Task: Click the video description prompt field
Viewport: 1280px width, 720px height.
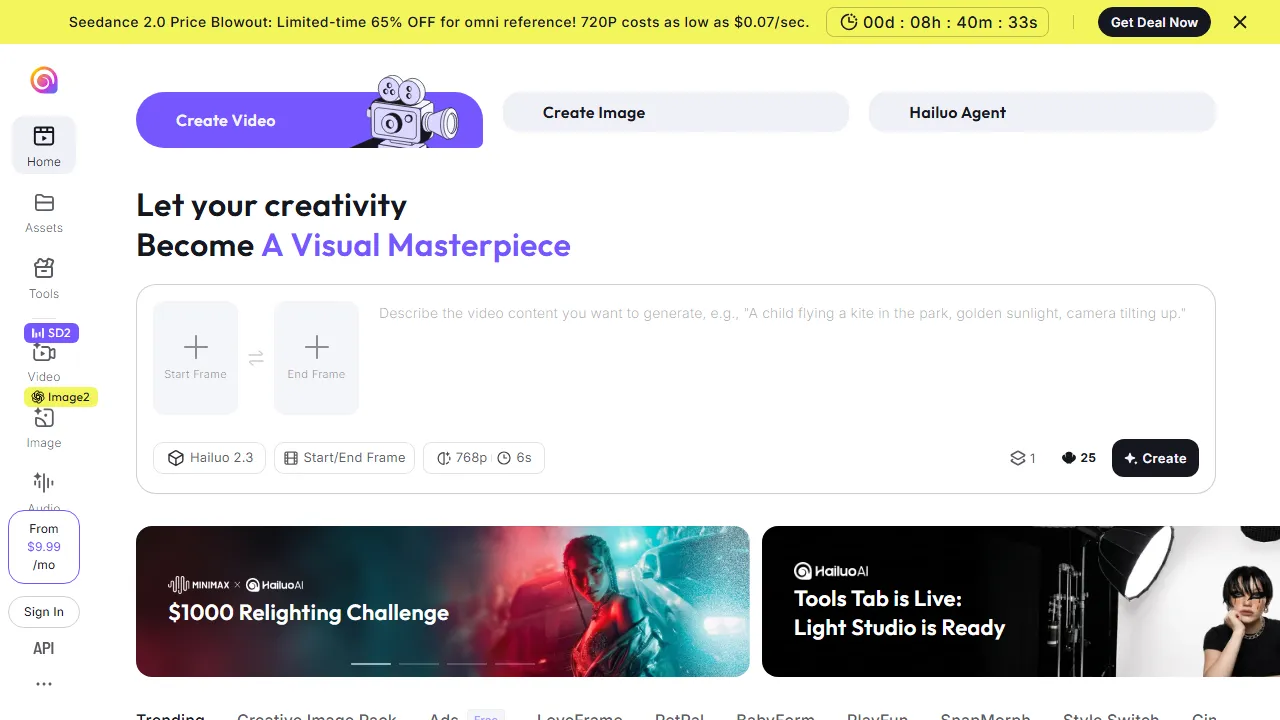Action: 790,358
